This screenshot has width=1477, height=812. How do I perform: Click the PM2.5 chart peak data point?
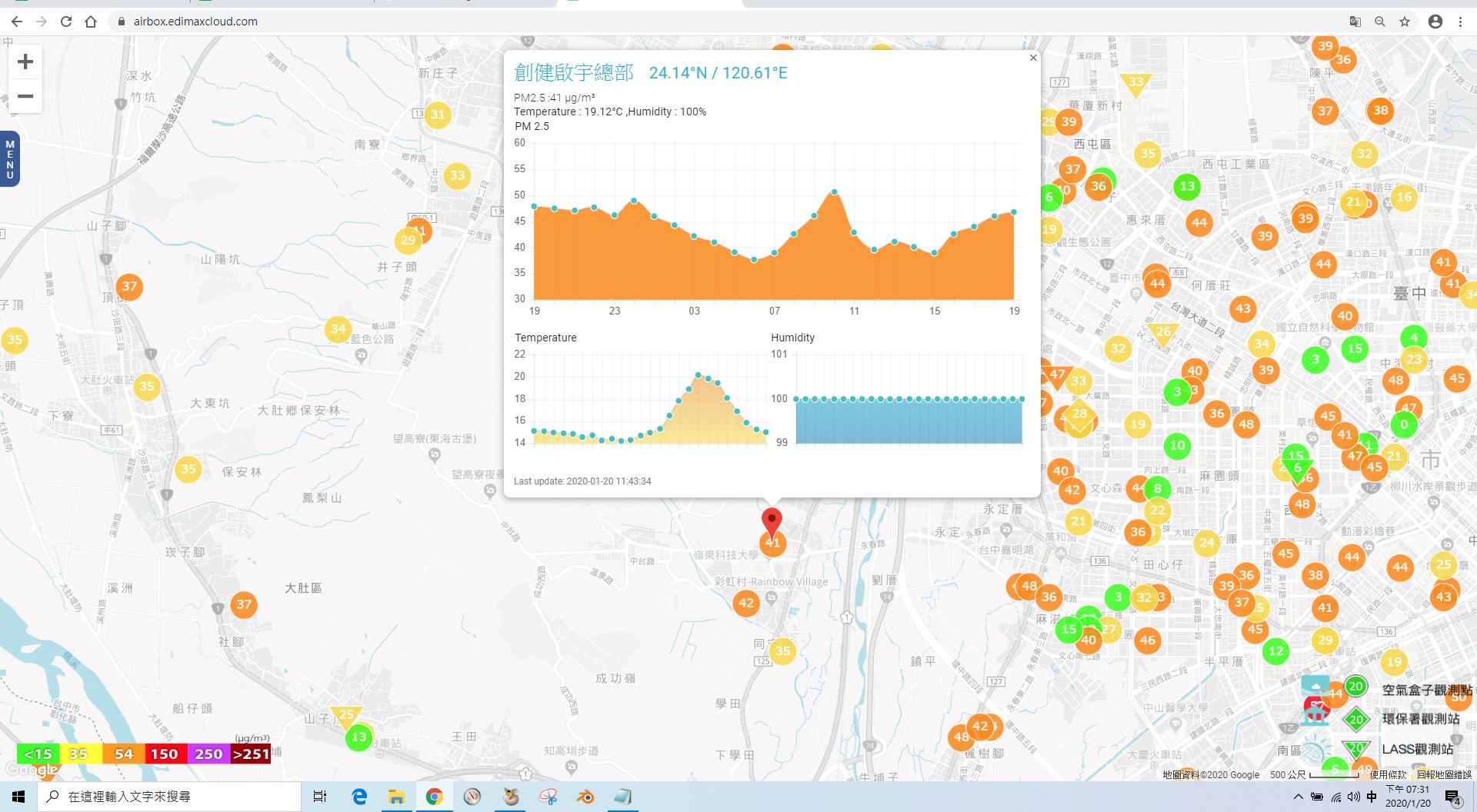pos(834,192)
